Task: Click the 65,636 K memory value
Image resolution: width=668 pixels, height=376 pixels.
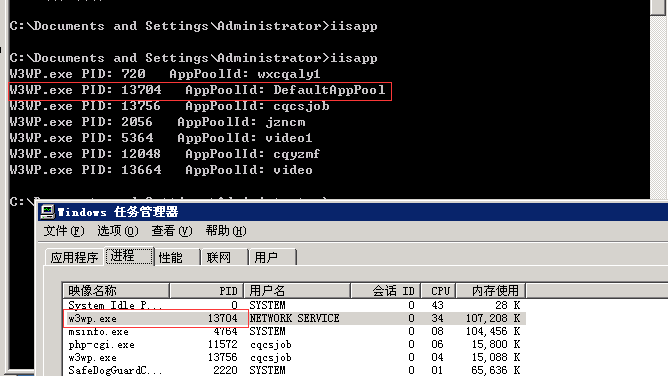Action: (x=495, y=370)
